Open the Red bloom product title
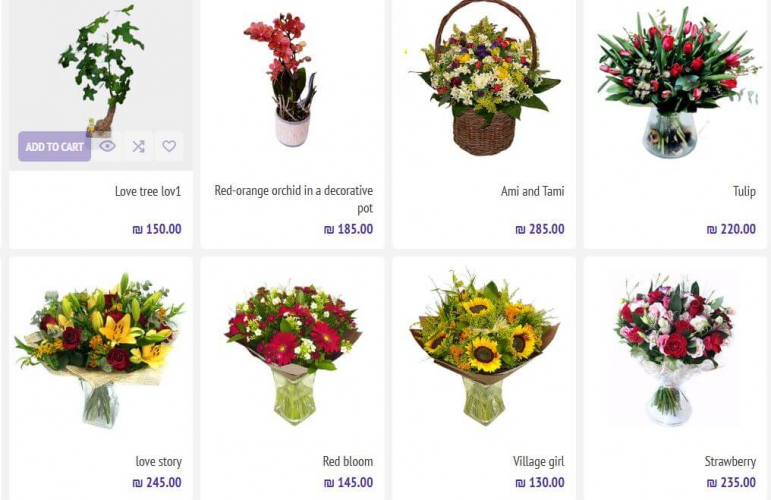The width and height of the screenshot is (771, 500). (348, 461)
